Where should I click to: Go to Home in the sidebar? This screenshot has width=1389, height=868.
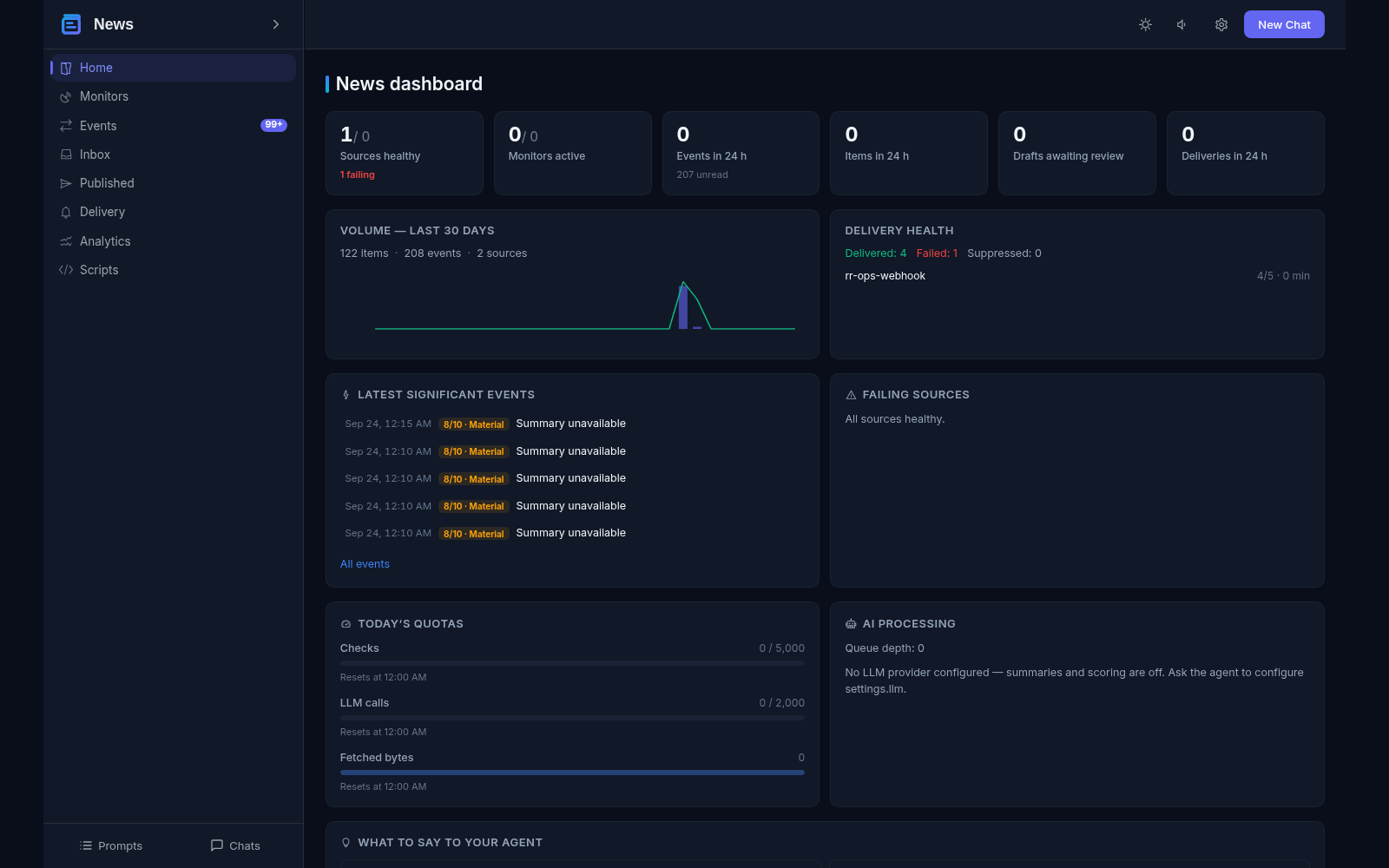(x=174, y=68)
